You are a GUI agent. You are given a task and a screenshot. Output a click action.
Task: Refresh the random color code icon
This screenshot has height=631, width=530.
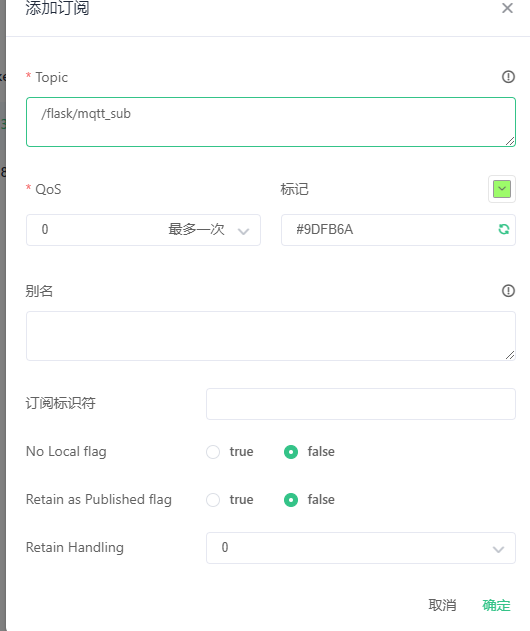coord(503,229)
